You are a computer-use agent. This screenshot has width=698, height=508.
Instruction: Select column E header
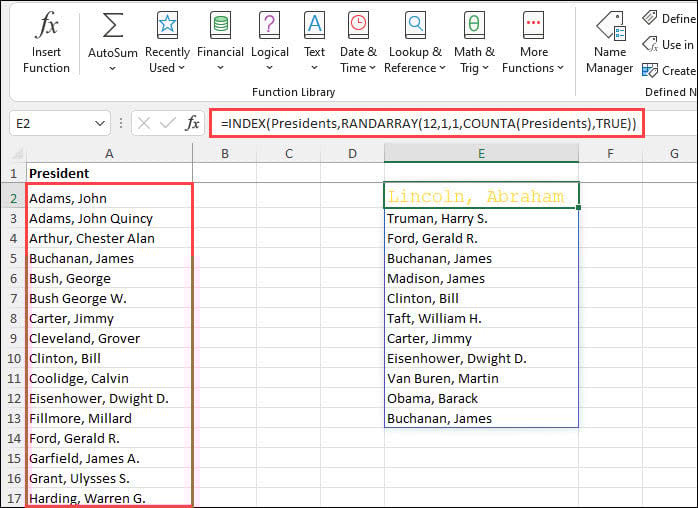pyautogui.click(x=481, y=154)
